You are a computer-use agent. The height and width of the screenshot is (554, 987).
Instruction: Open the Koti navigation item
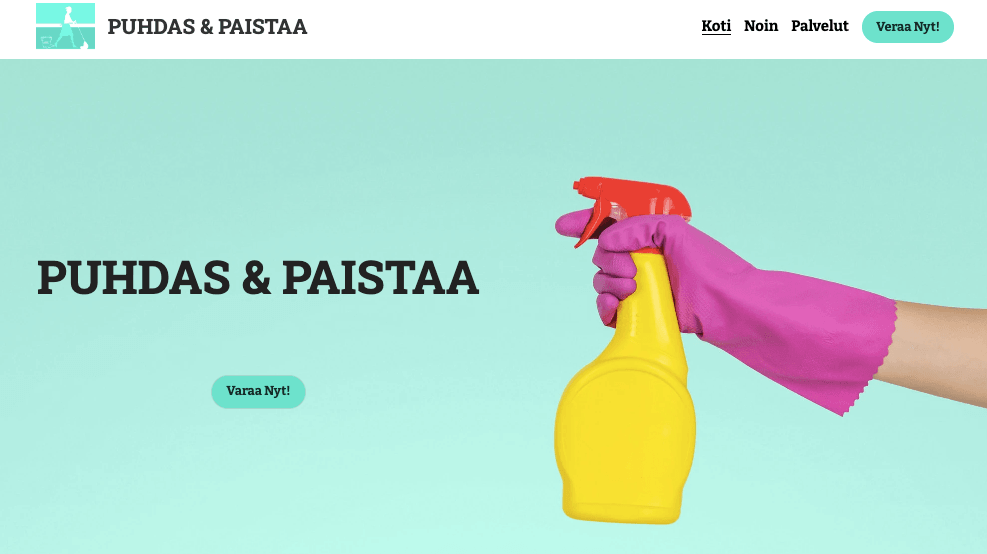click(716, 26)
